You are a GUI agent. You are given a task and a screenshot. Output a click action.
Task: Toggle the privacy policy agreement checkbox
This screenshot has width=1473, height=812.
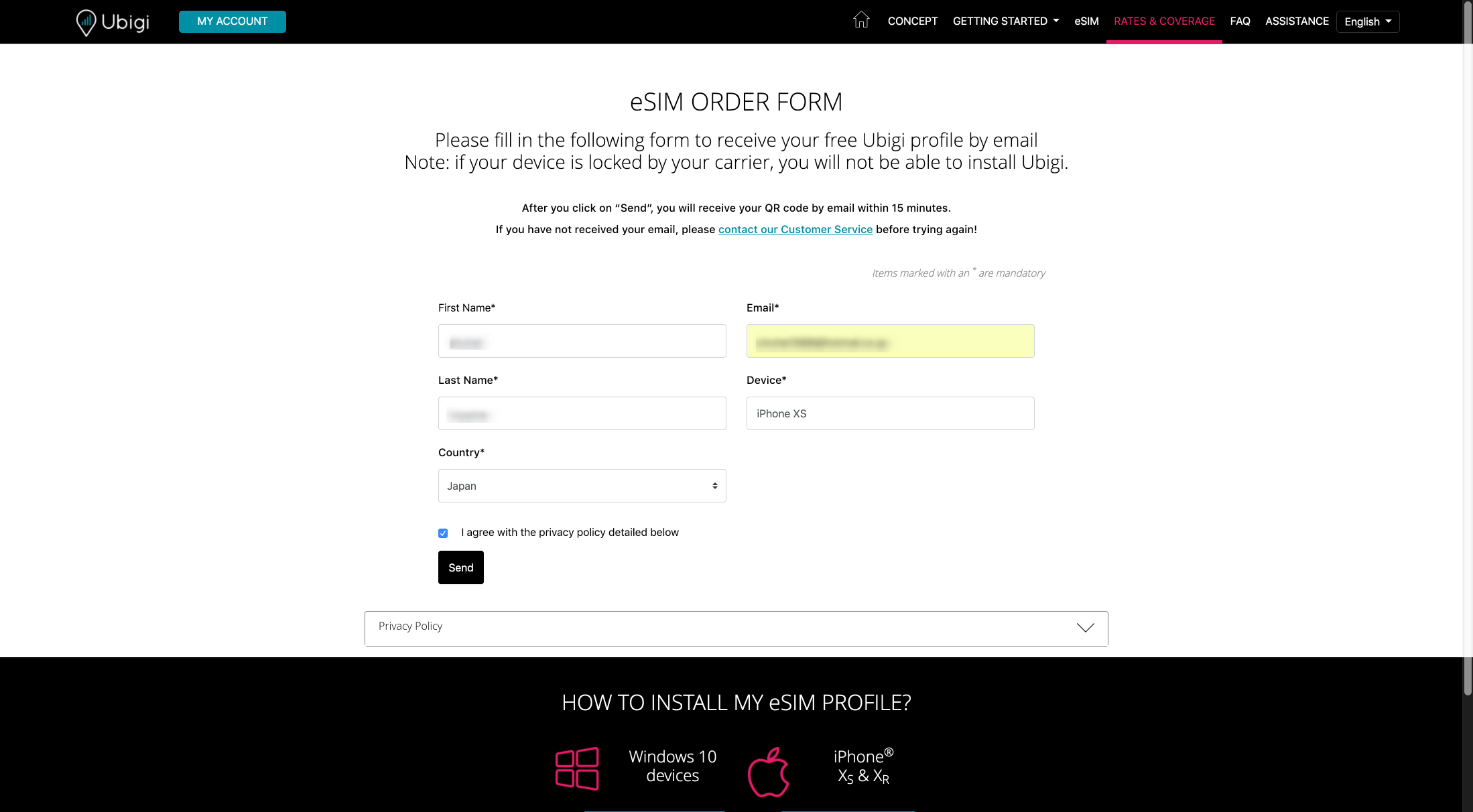[443, 533]
